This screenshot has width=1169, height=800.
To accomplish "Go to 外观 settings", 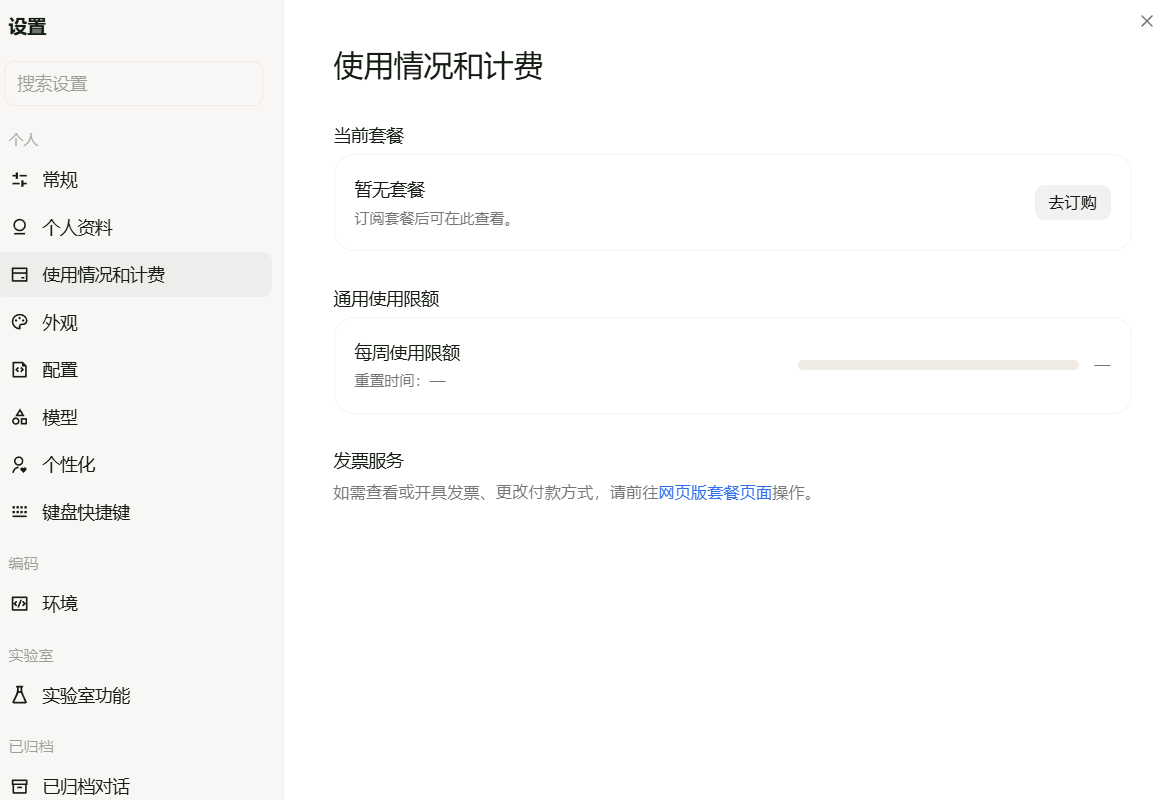I will [136, 322].
